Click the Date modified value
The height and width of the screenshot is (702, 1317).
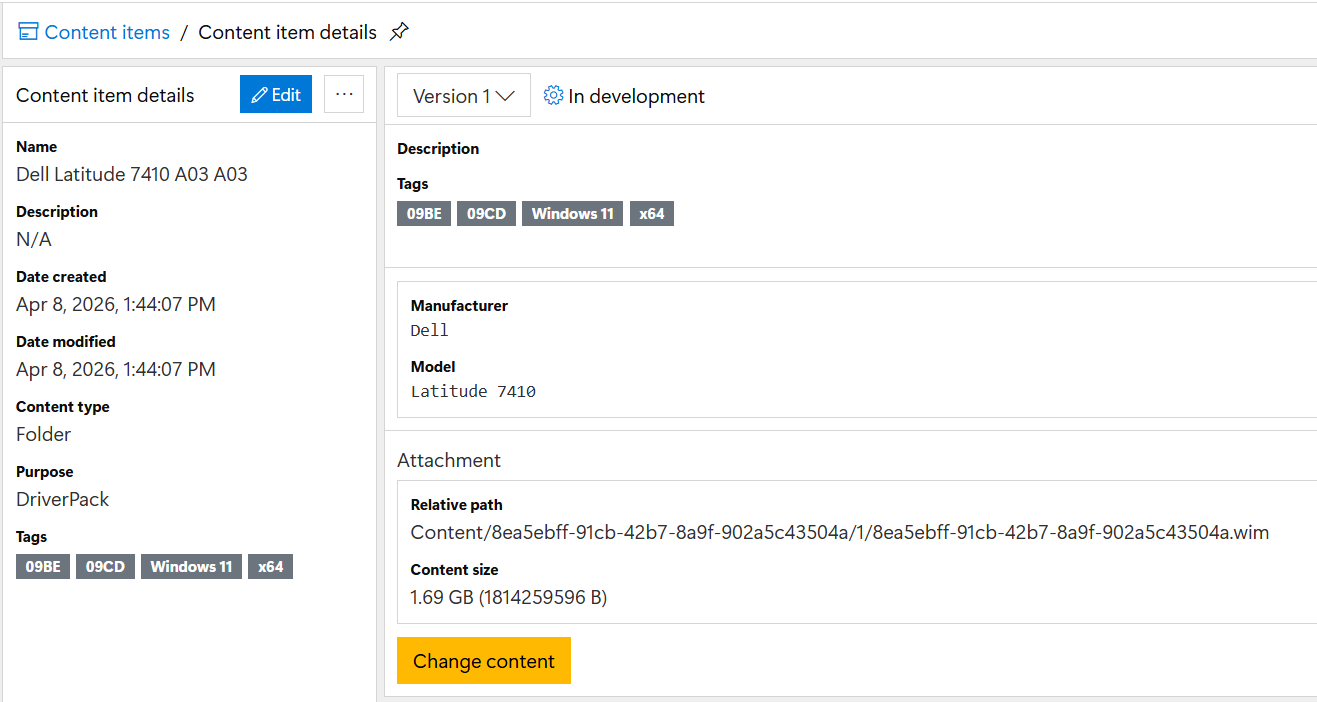(x=116, y=369)
